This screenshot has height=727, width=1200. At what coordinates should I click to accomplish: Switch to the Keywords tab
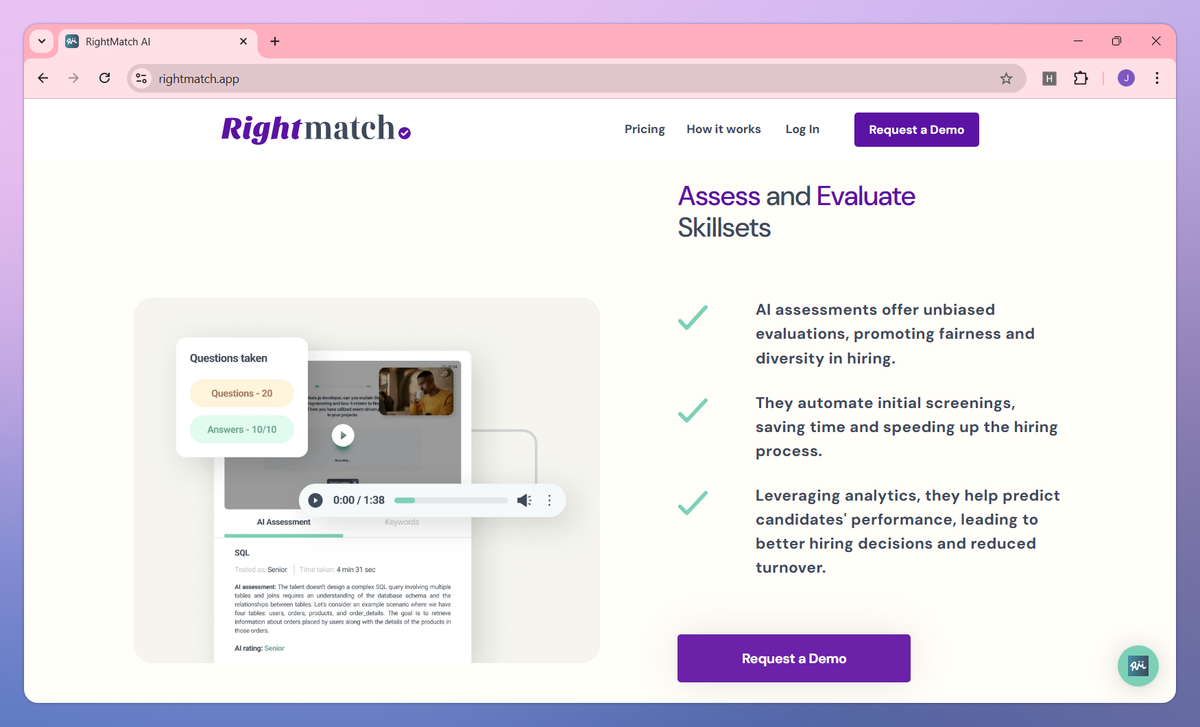coord(401,521)
